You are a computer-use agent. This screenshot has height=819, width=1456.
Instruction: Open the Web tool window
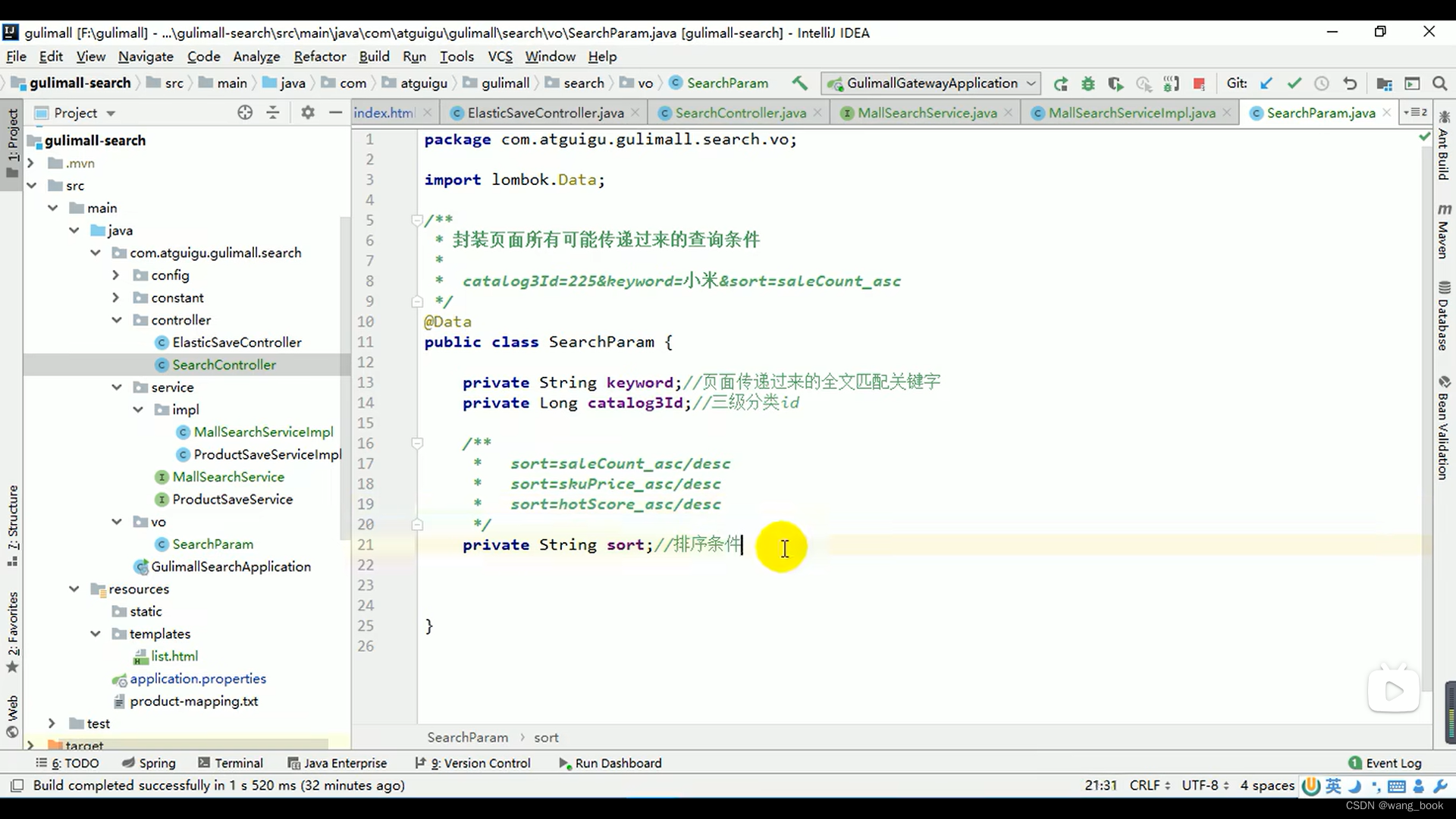(x=13, y=717)
